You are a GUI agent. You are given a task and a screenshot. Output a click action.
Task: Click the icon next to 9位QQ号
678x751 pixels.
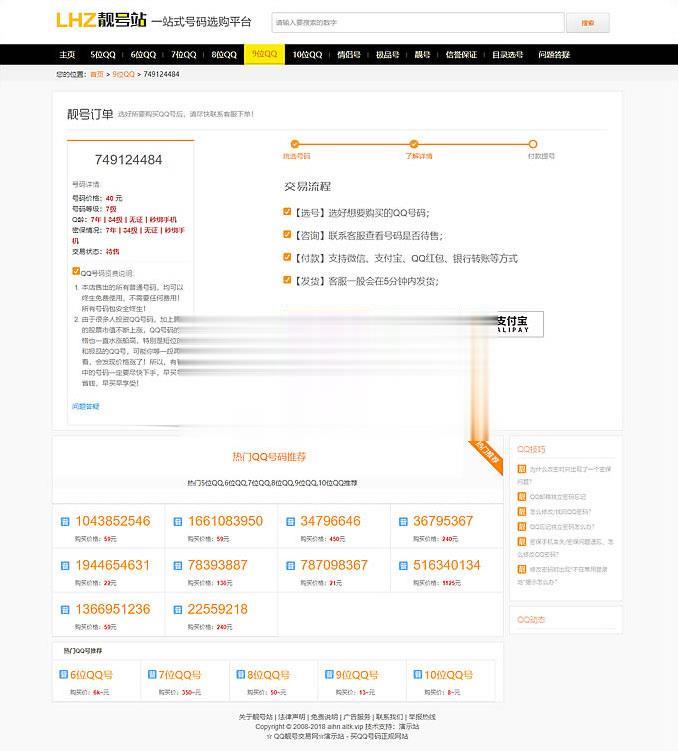[329, 674]
